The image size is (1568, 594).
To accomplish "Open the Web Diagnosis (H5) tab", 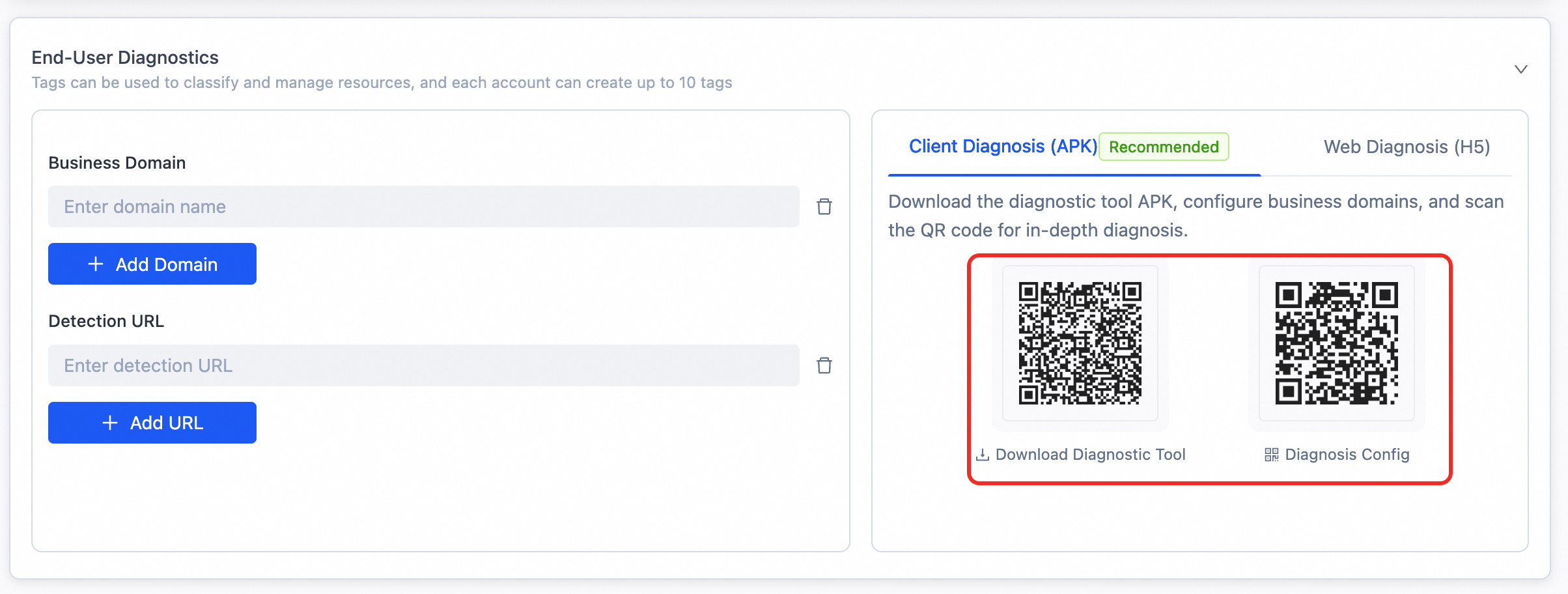I will point(1407,147).
